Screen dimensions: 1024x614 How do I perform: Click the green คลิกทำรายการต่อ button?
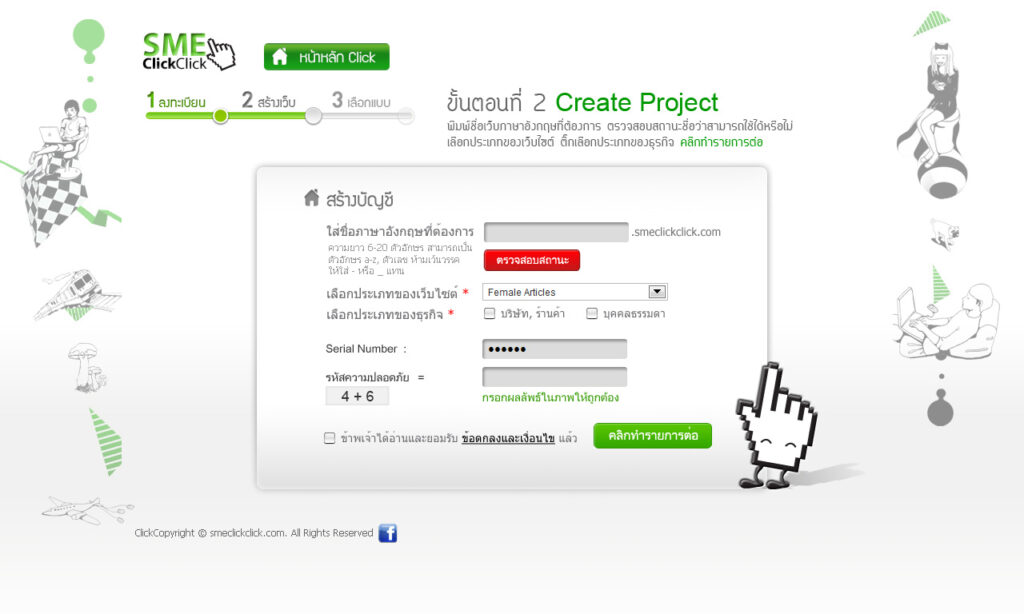[652, 436]
